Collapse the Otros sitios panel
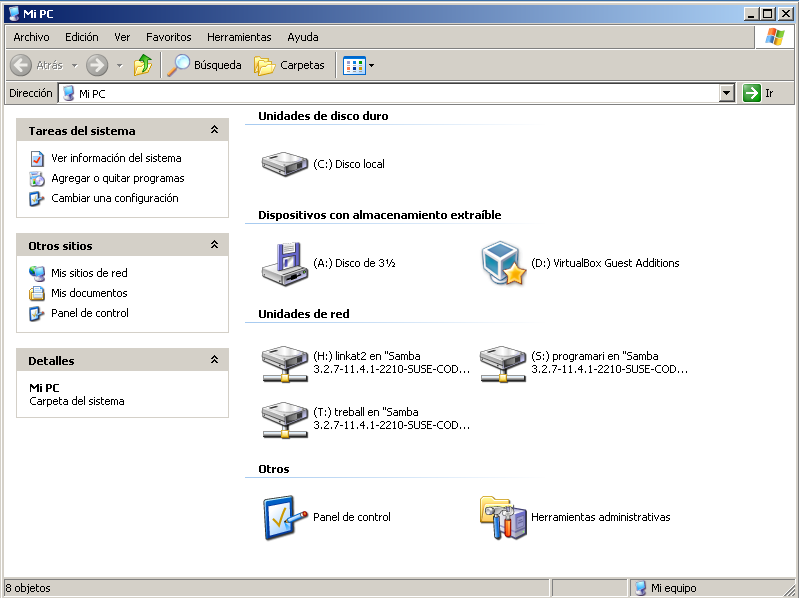 coord(214,245)
